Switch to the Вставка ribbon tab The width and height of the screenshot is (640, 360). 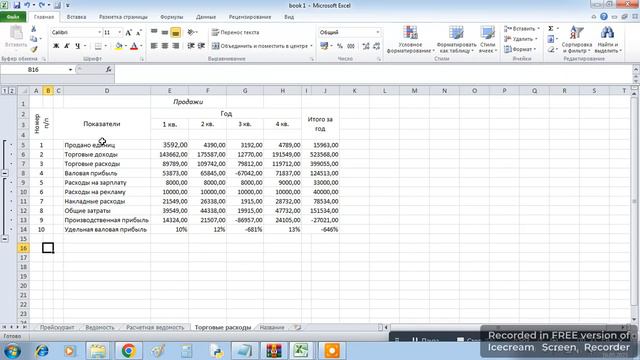click(x=76, y=17)
